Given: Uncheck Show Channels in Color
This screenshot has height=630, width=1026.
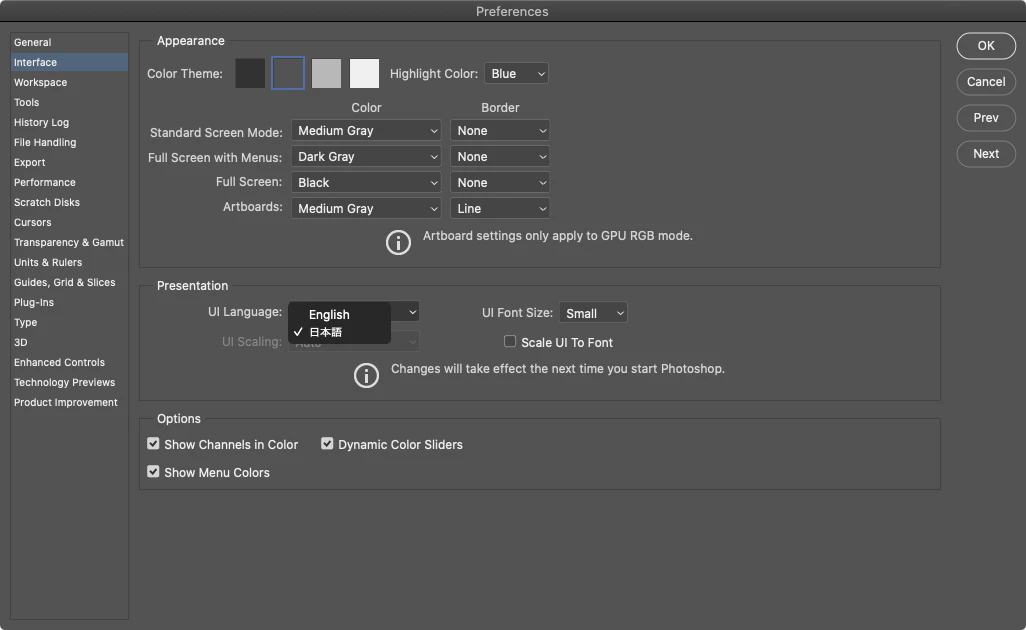Looking at the screenshot, I should (153, 444).
